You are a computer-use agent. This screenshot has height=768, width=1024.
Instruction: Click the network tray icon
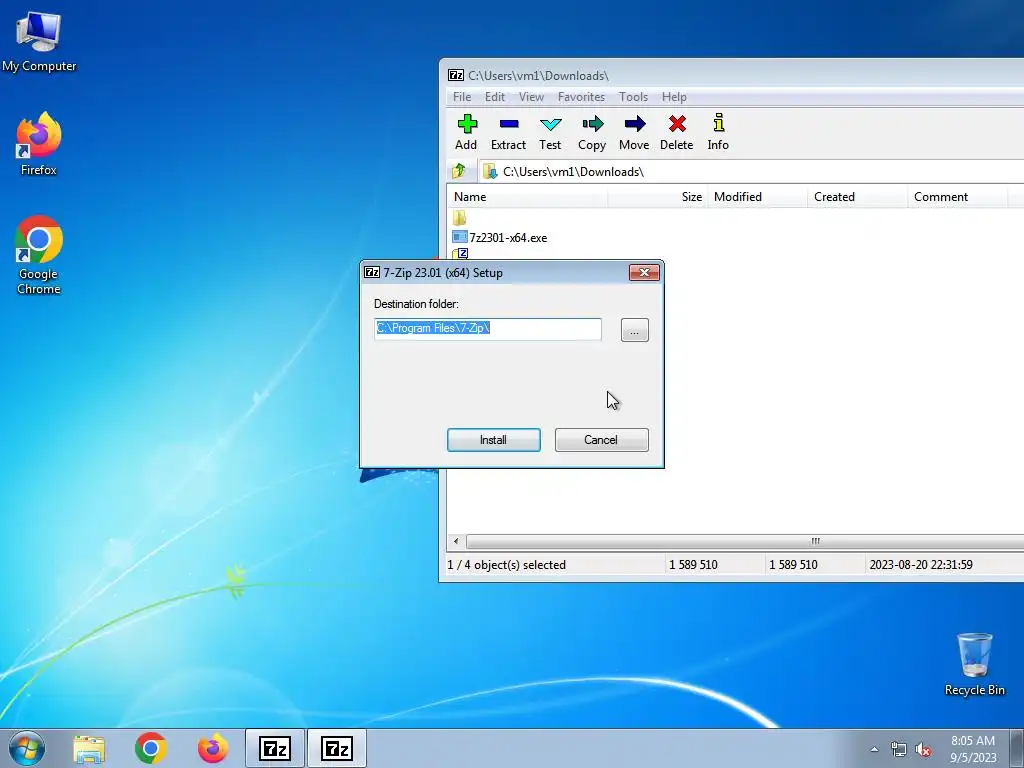coord(899,749)
